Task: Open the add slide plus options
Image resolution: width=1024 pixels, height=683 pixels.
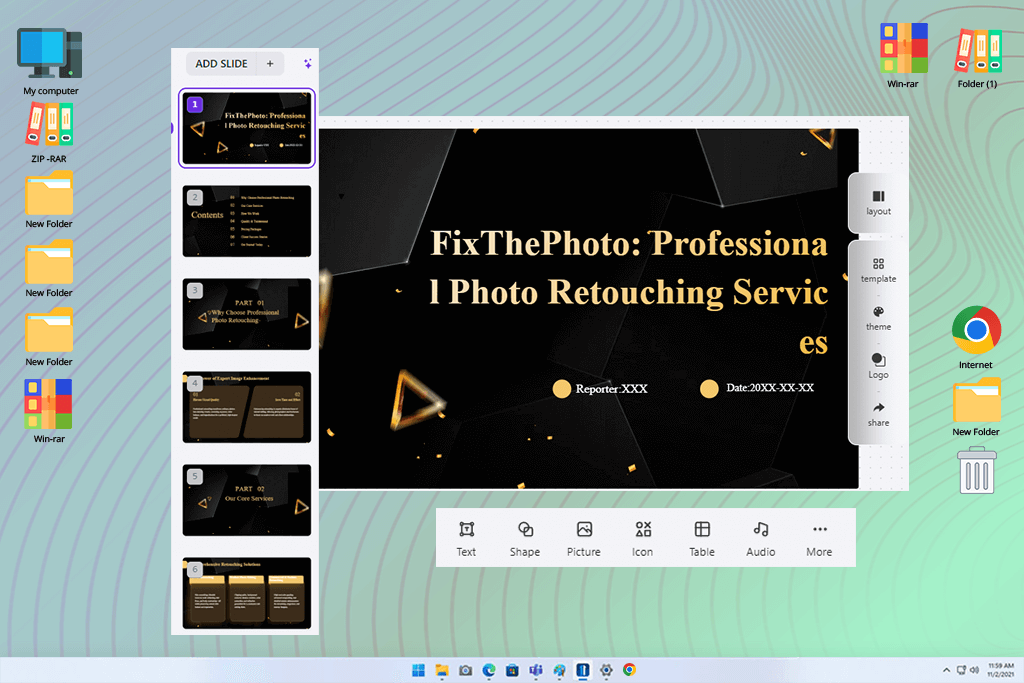Action: coord(270,64)
